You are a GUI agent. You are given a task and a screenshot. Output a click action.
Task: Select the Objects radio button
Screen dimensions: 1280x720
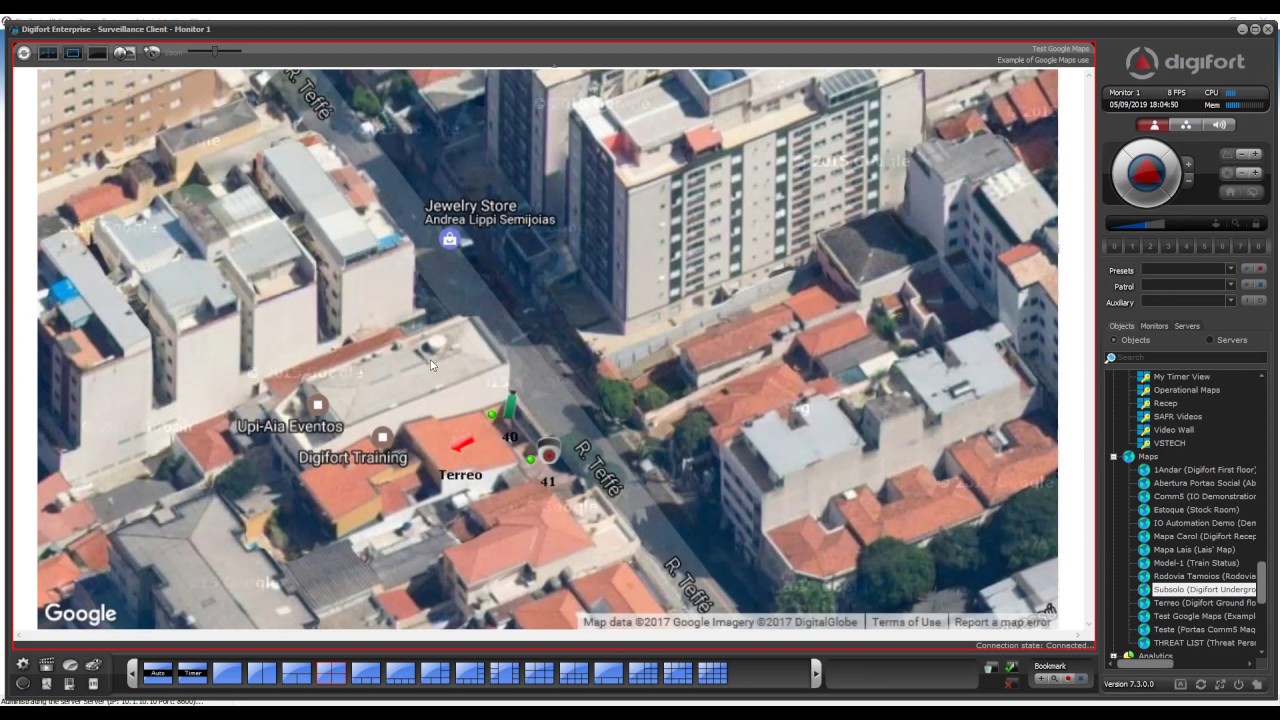tap(1114, 340)
